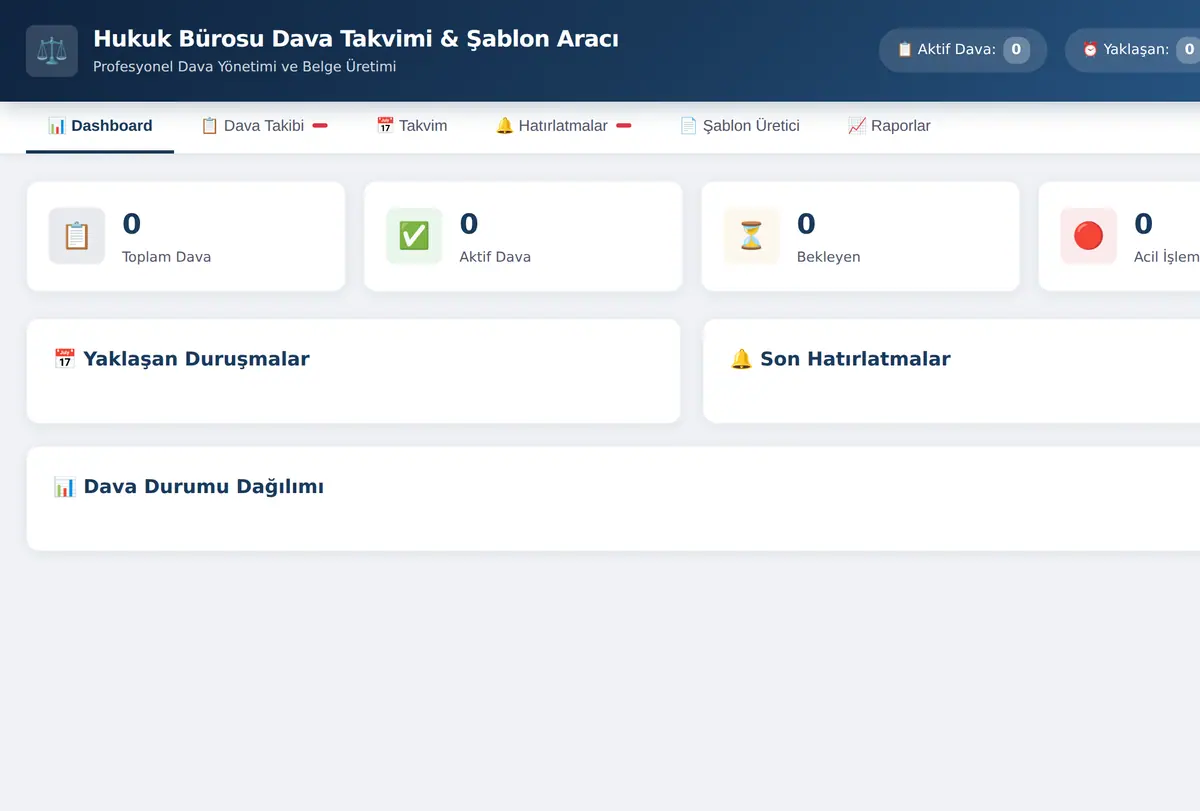This screenshot has height=811, width=1200.
Task: Click the subtitle Profesyonel Dava Yönetimi ve Belge Üretimi
Action: (245, 67)
